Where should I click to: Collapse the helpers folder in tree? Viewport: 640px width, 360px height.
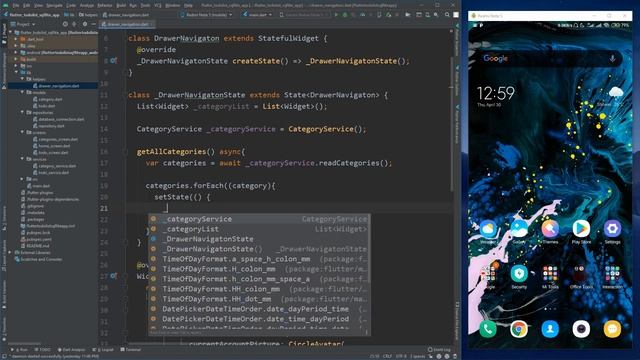(x=23, y=79)
